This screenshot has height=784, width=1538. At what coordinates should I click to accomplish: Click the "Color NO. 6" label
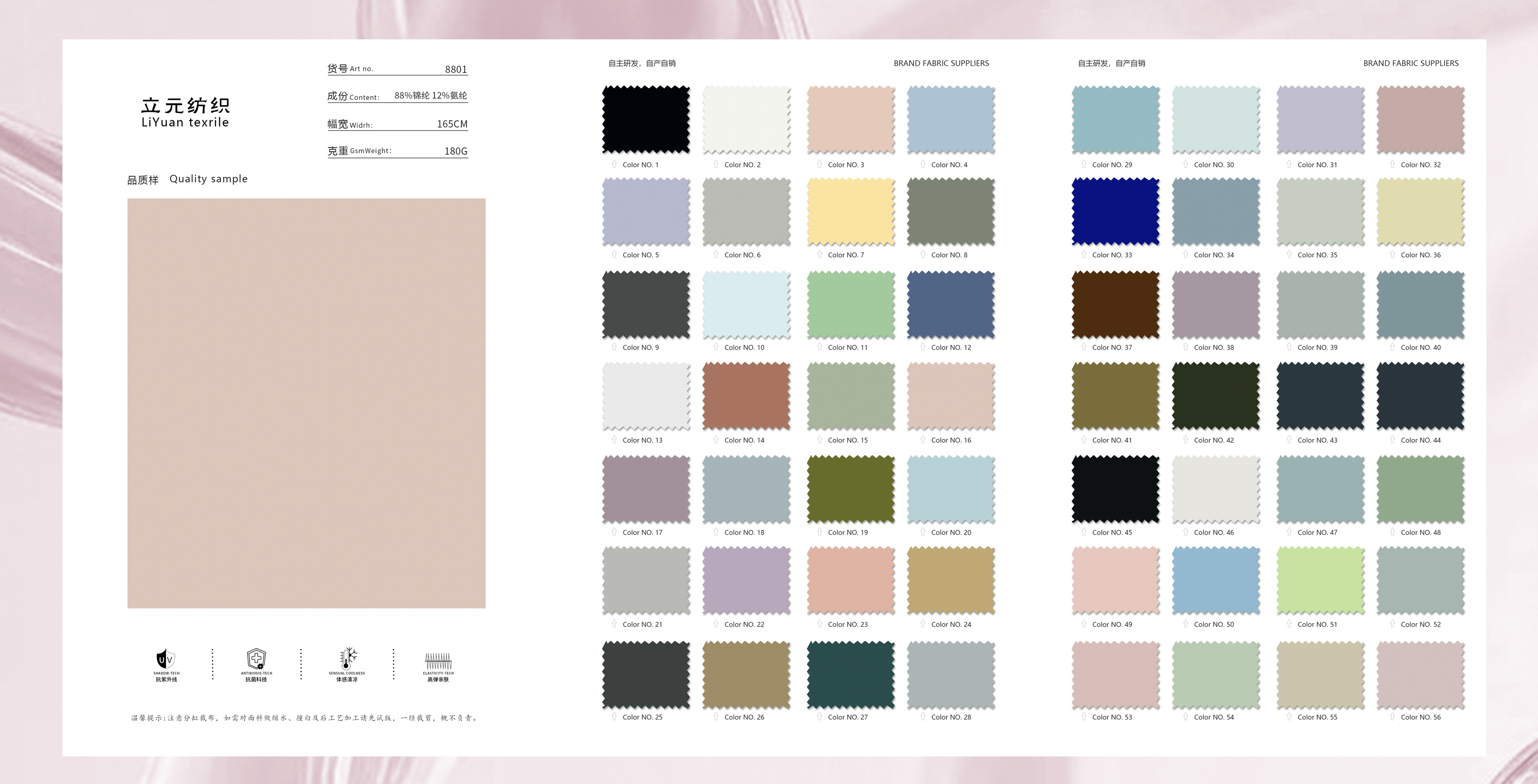pyautogui.click(x=742, y=255)
